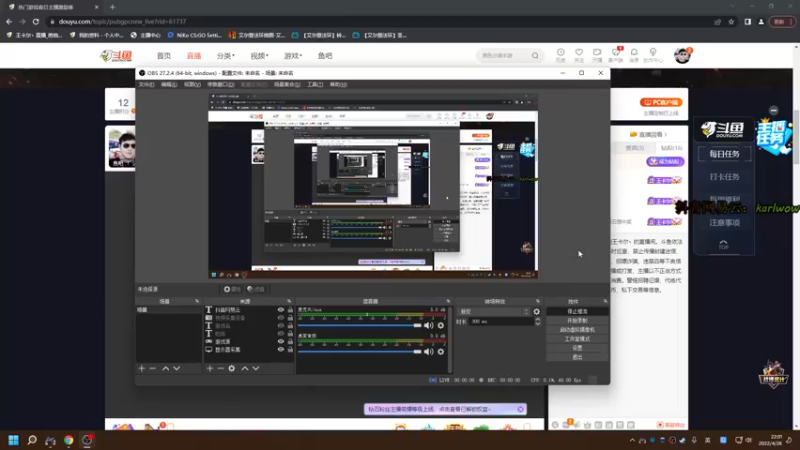Click the Douyu search magnifier icon
800x450 pixels.
coord(535,56)
